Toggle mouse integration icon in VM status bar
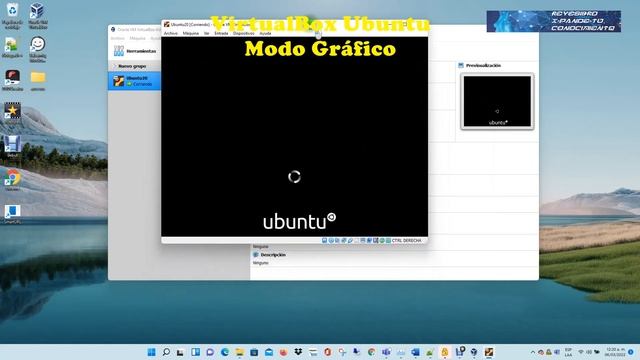 click(x=382, y=240)
